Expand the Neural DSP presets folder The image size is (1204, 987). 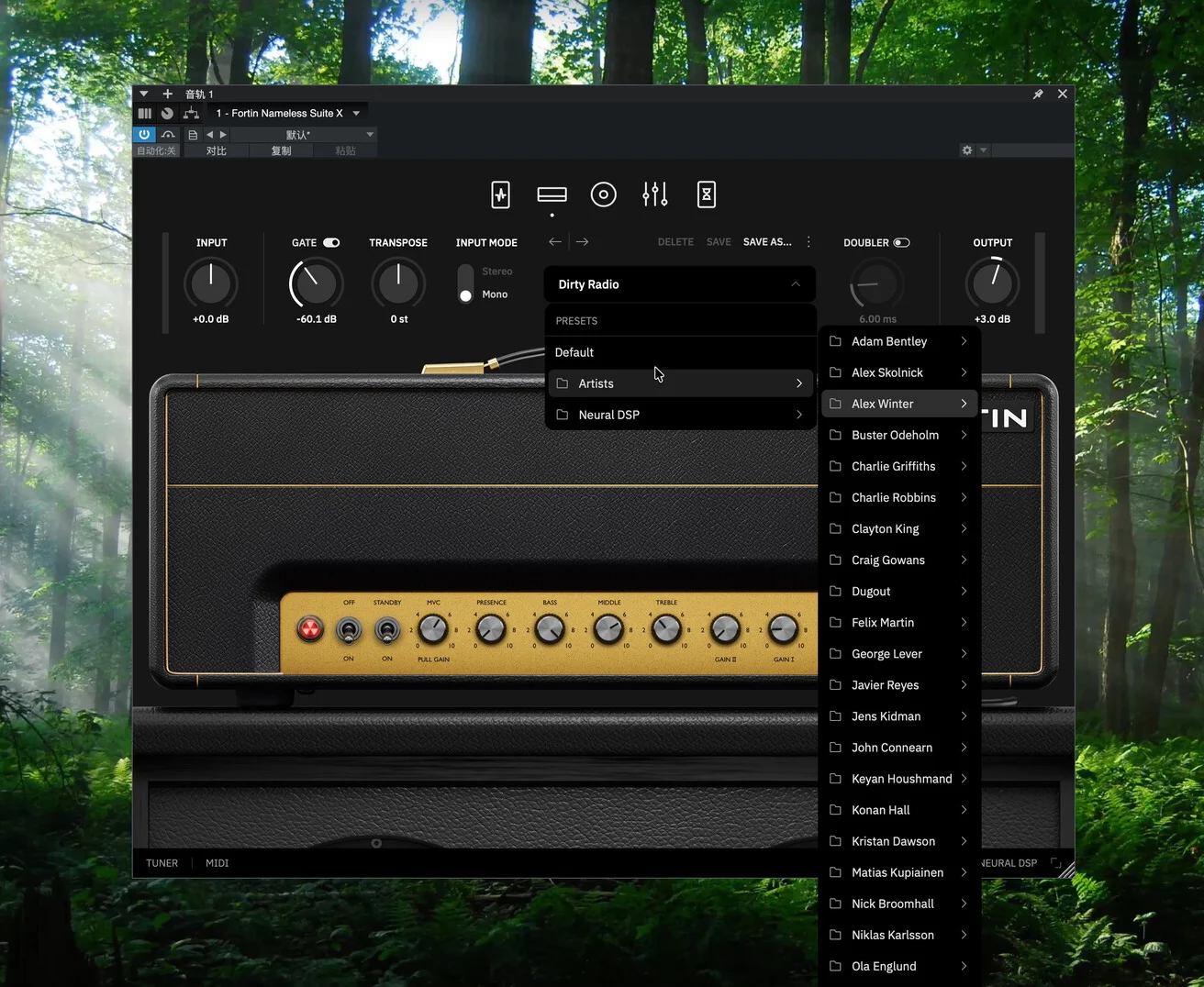679,415
